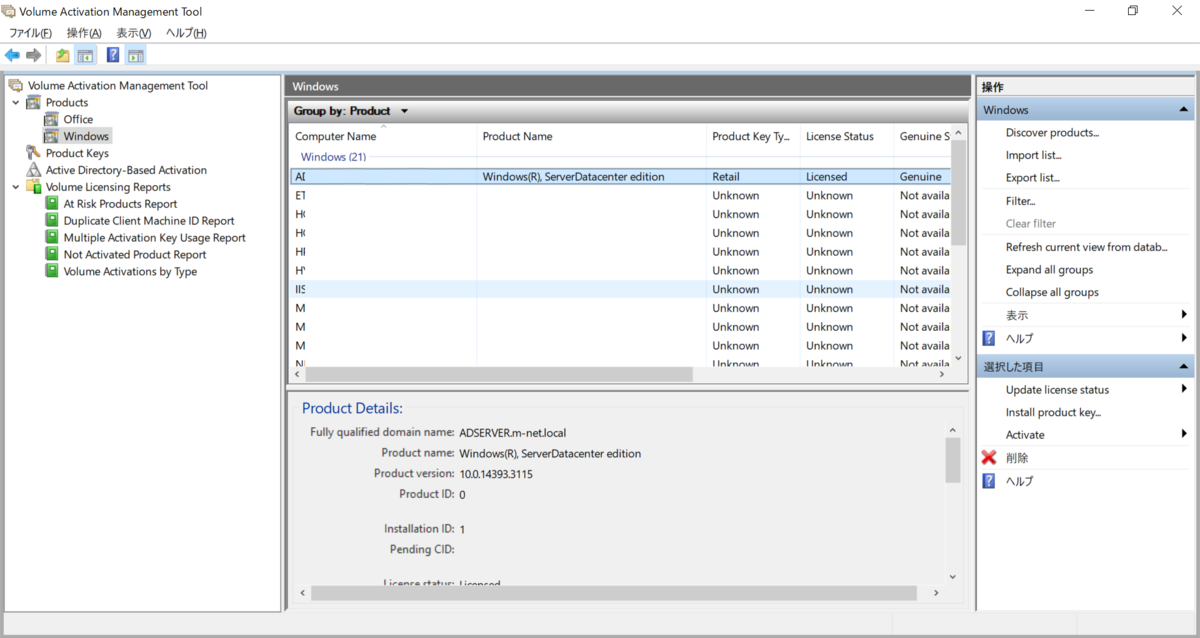Select the row starting with IIS
Screen dimensions: 1200x638
click(619, 290)
